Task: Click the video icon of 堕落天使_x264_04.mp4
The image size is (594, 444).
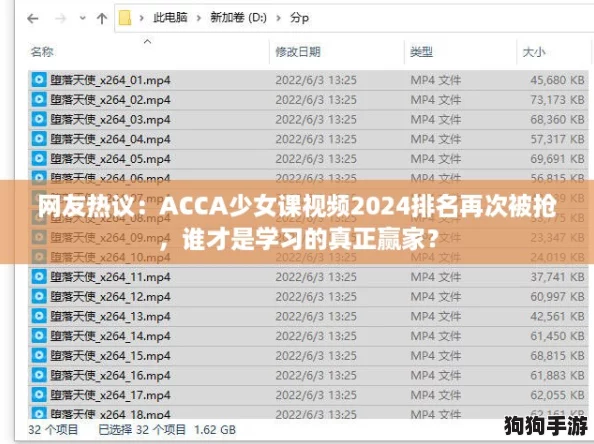Action: 39,139
